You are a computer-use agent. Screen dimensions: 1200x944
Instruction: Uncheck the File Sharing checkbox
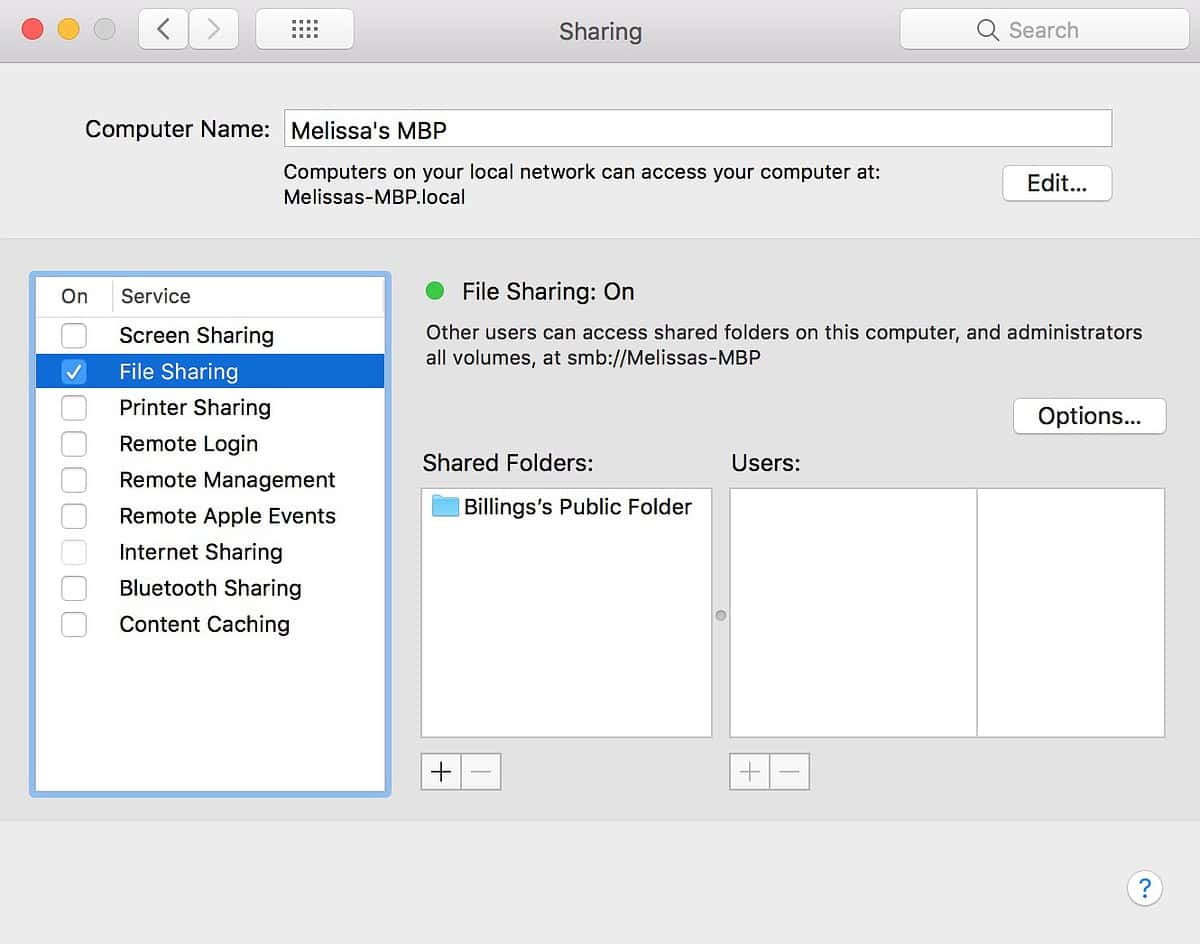(x=74, y=372)
